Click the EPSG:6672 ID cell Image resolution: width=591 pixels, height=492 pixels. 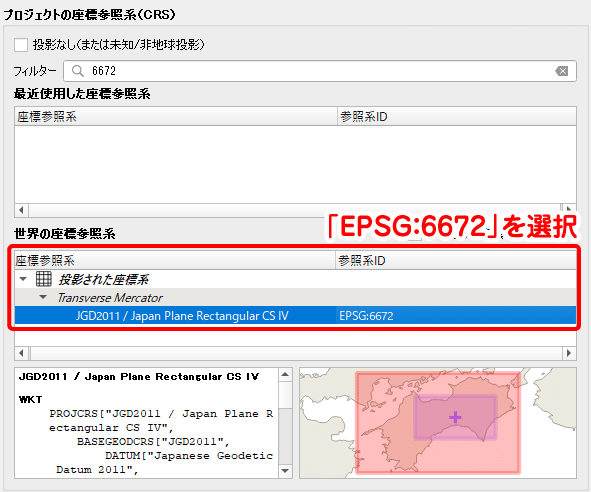tap(366, 316)
